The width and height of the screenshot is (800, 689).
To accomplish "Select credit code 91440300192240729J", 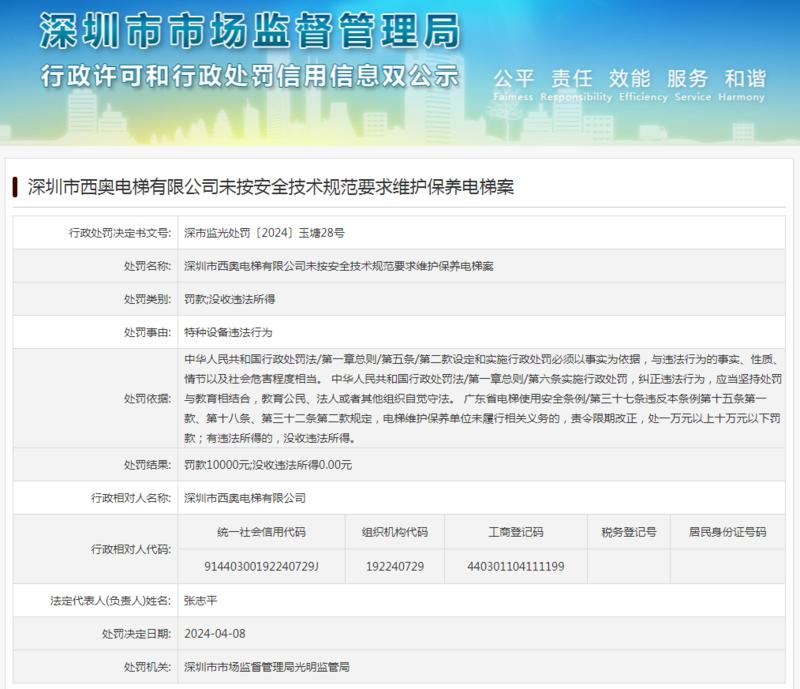I will pos(261,567).
